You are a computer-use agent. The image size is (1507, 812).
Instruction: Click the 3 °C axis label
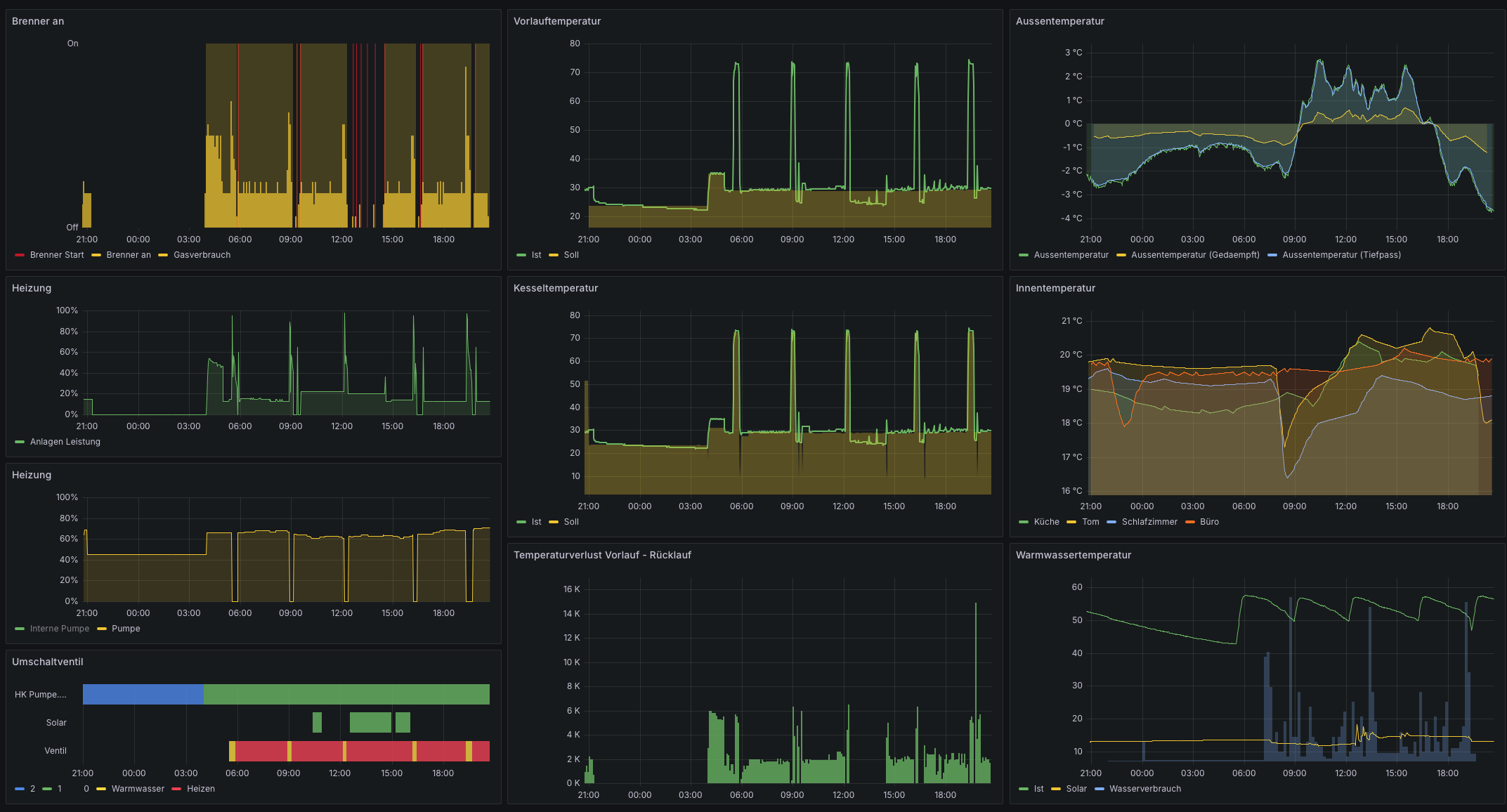click(x=1073, y=53)
